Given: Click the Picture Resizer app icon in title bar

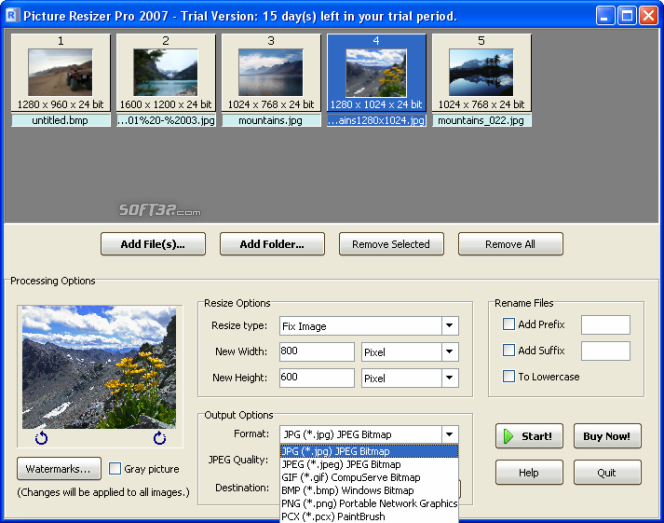Looking at the screenshot, I should click(12, 16).
